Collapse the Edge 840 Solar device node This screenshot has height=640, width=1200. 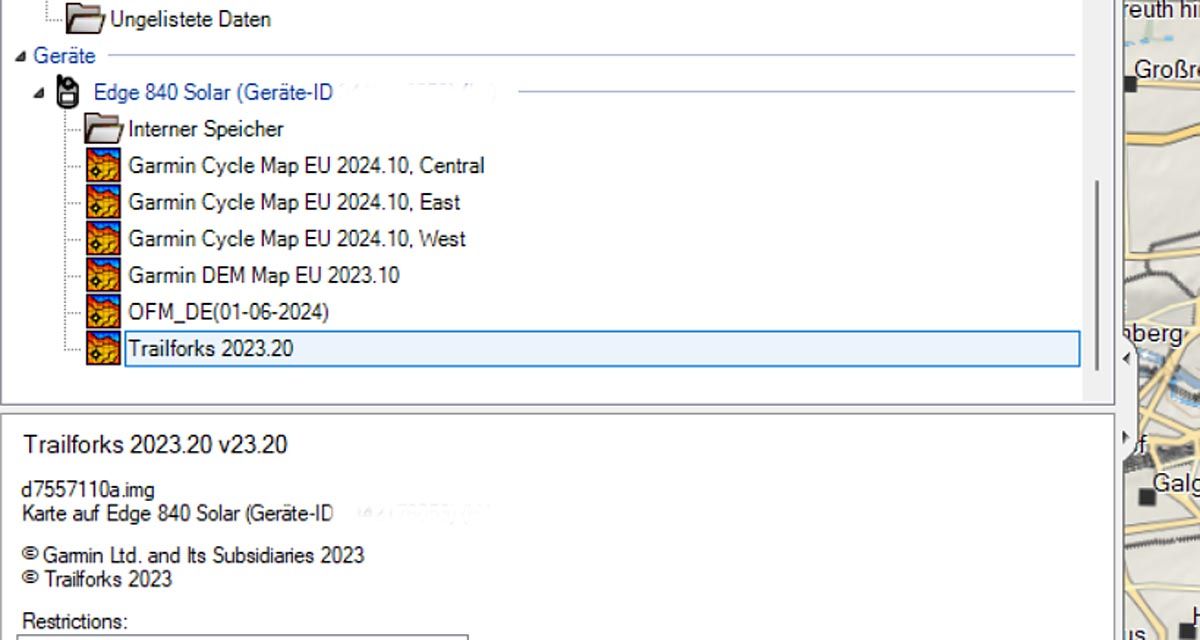[x=39, y=93]
